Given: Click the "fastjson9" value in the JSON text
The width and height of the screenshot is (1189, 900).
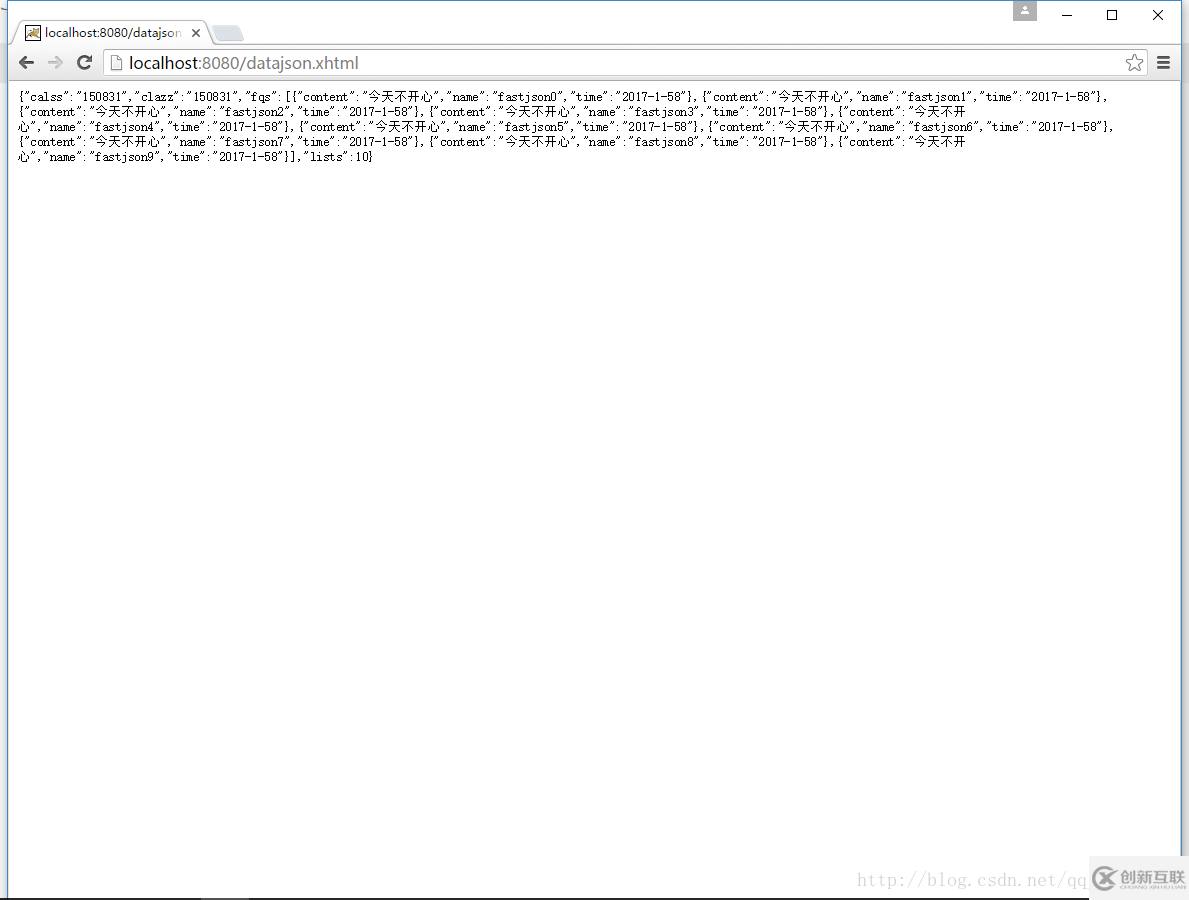Looking at the screenshot, I should pyautogui.click(x=125, y=158).
